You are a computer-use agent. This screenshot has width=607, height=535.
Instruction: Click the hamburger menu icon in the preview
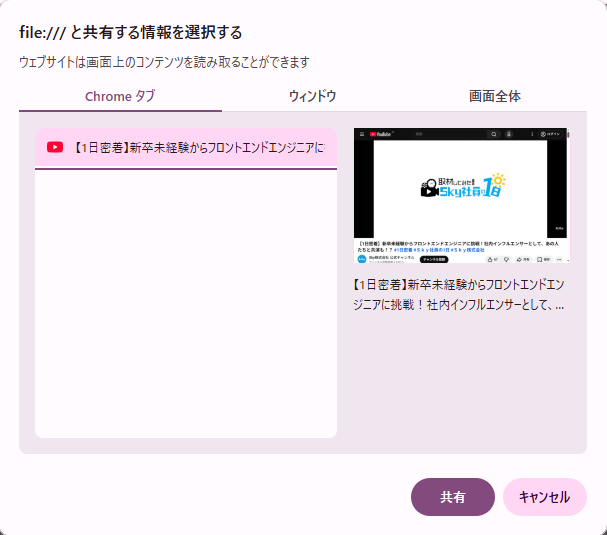pyautogui.click(x=361, y=134)
